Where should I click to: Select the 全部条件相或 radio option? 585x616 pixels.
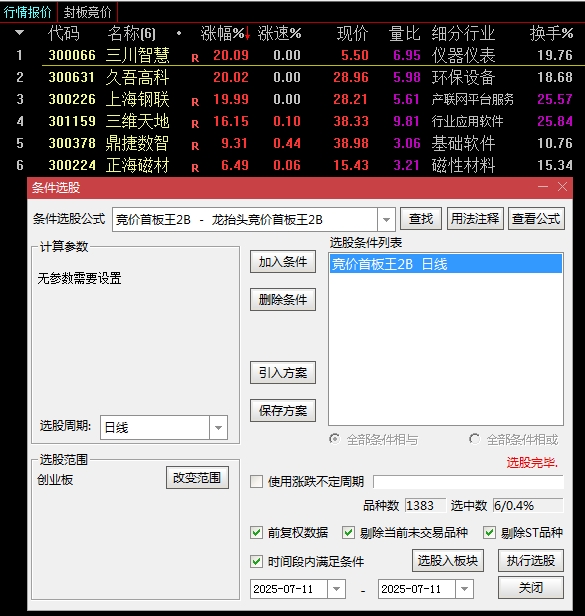[x=474, y=439]
